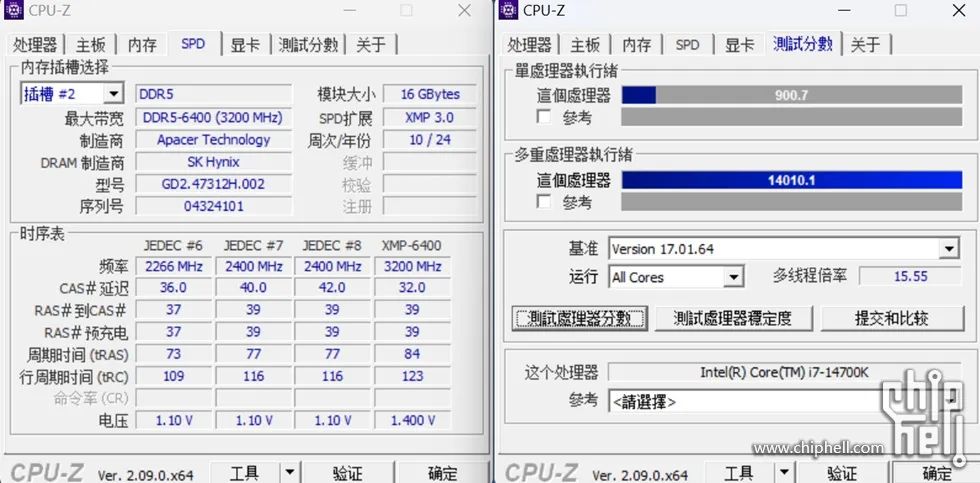Screen dimensions: 980x483
Task: Click 工具 button in right window
Action: 740,473
